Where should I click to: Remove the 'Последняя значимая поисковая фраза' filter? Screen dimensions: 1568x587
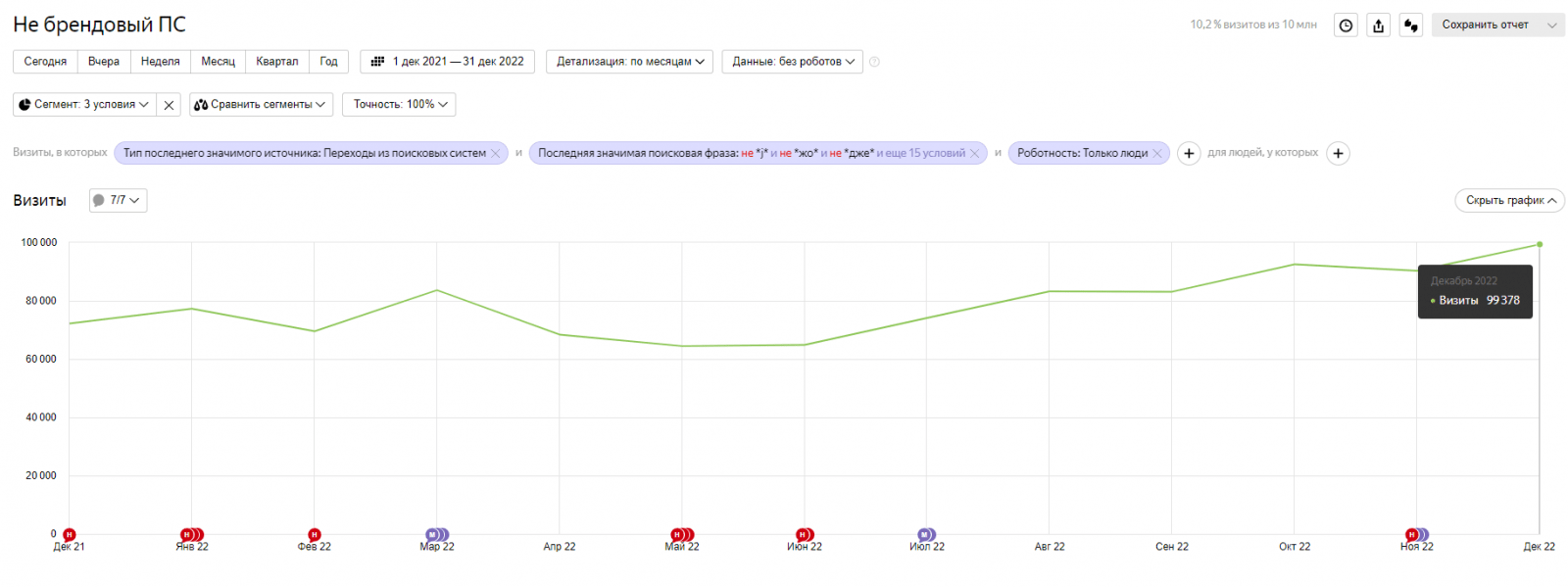(974, 154)
